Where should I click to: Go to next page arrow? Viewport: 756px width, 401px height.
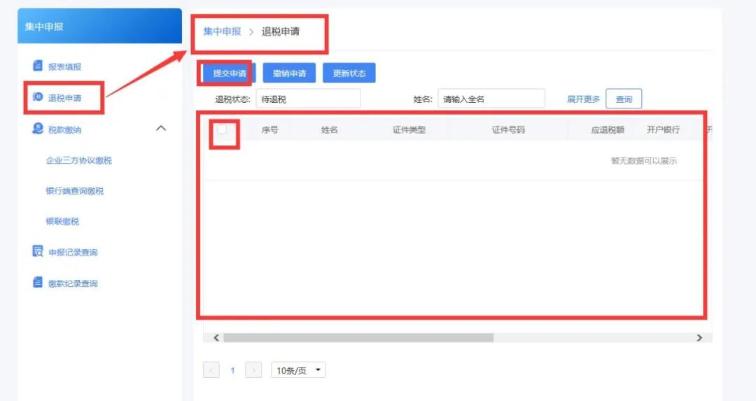pyautogui.click(x=254, y=370)
